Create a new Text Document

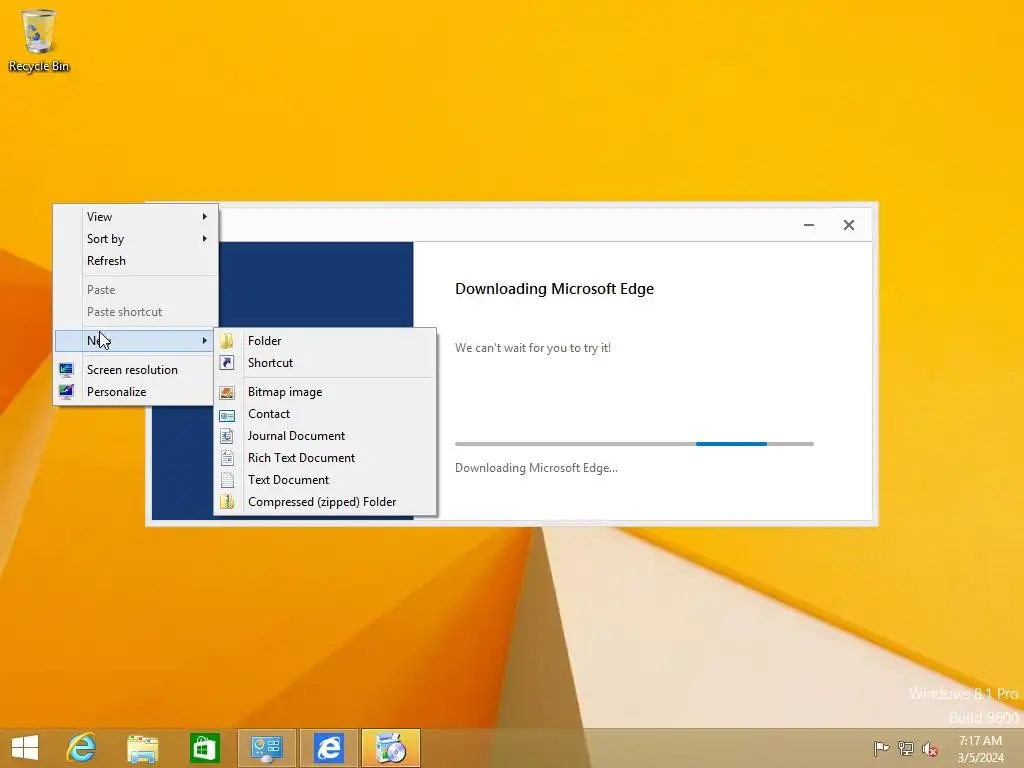tap(325, 480)
